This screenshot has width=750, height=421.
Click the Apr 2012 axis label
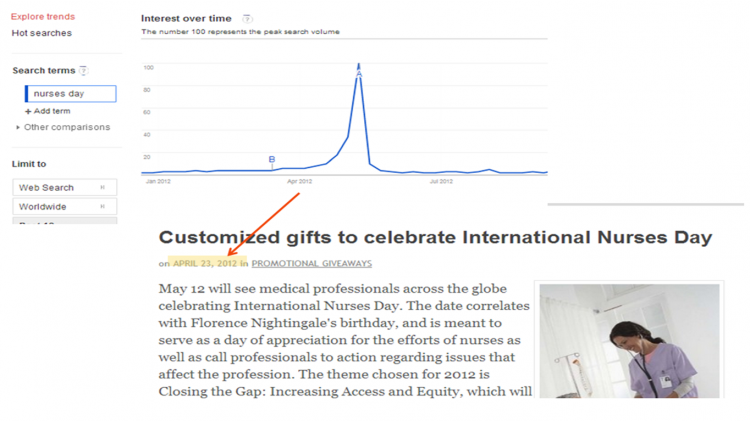[x=300, y=182]
